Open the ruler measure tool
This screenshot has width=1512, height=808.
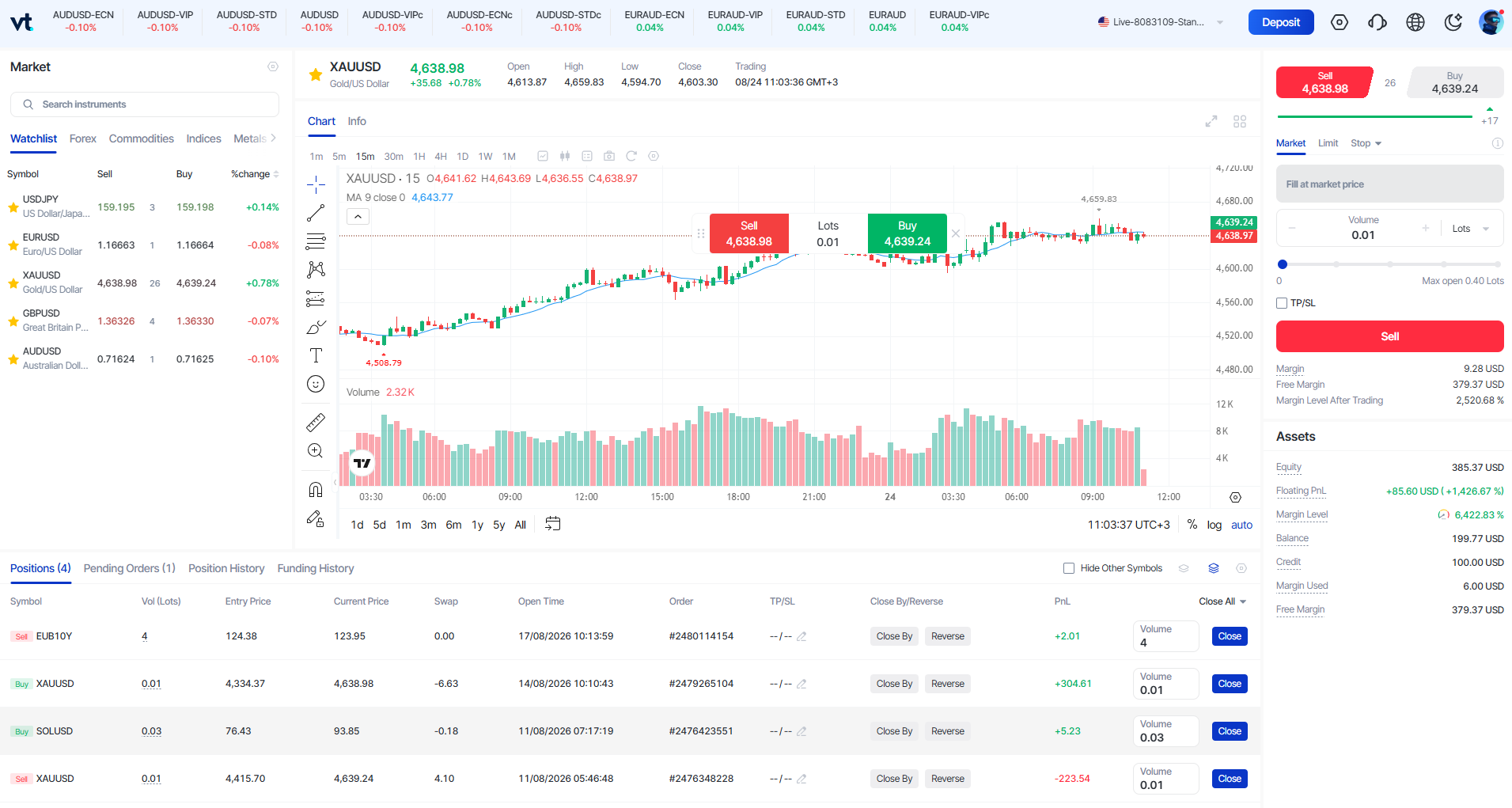coord(316,423)
